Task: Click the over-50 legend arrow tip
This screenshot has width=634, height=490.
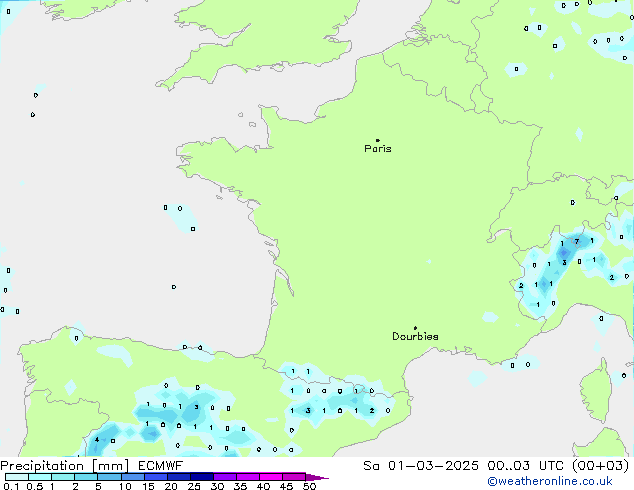Action: coord(317,477)
